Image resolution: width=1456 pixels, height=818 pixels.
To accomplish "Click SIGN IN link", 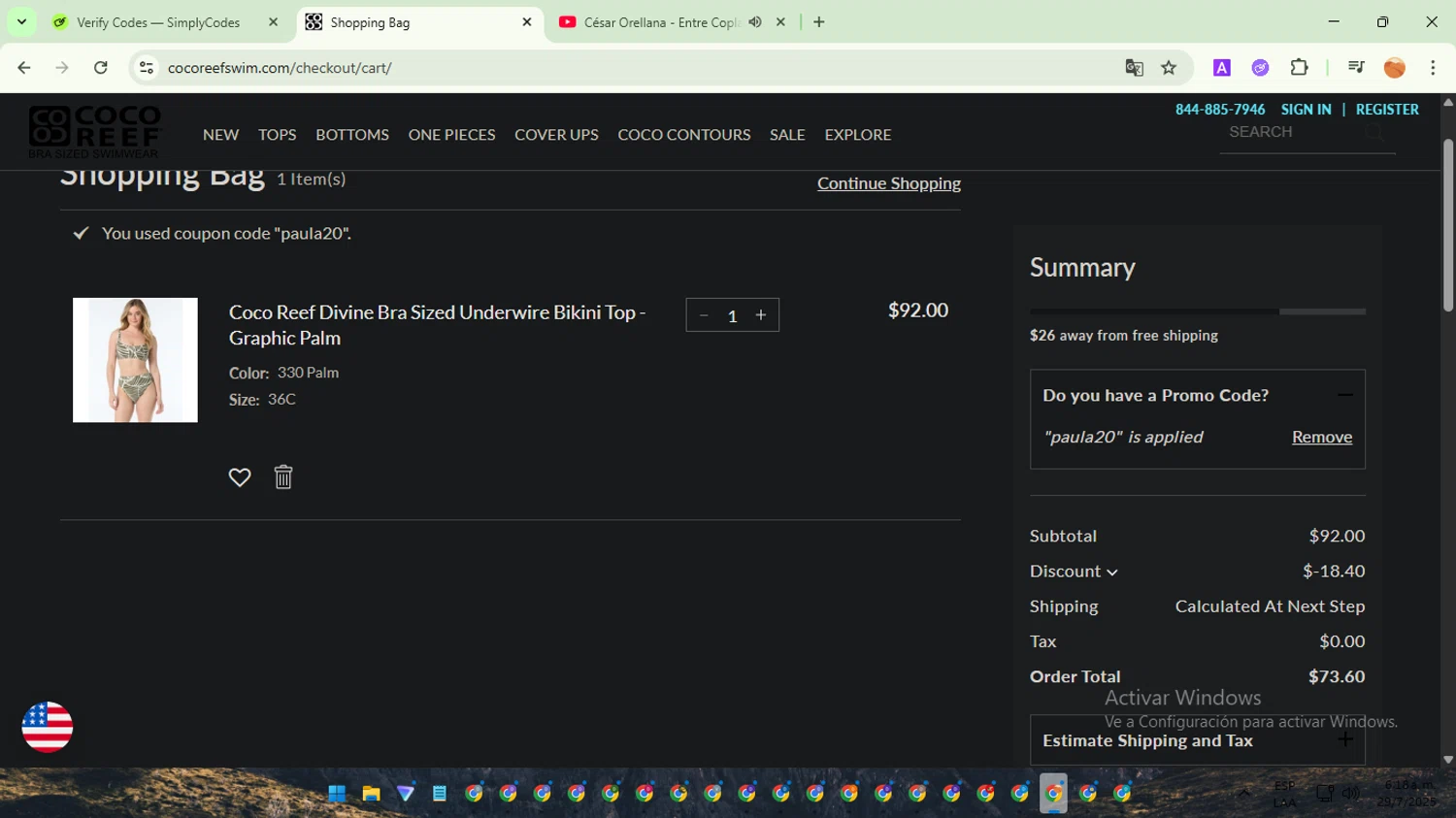I will [x=1306, y=110].
